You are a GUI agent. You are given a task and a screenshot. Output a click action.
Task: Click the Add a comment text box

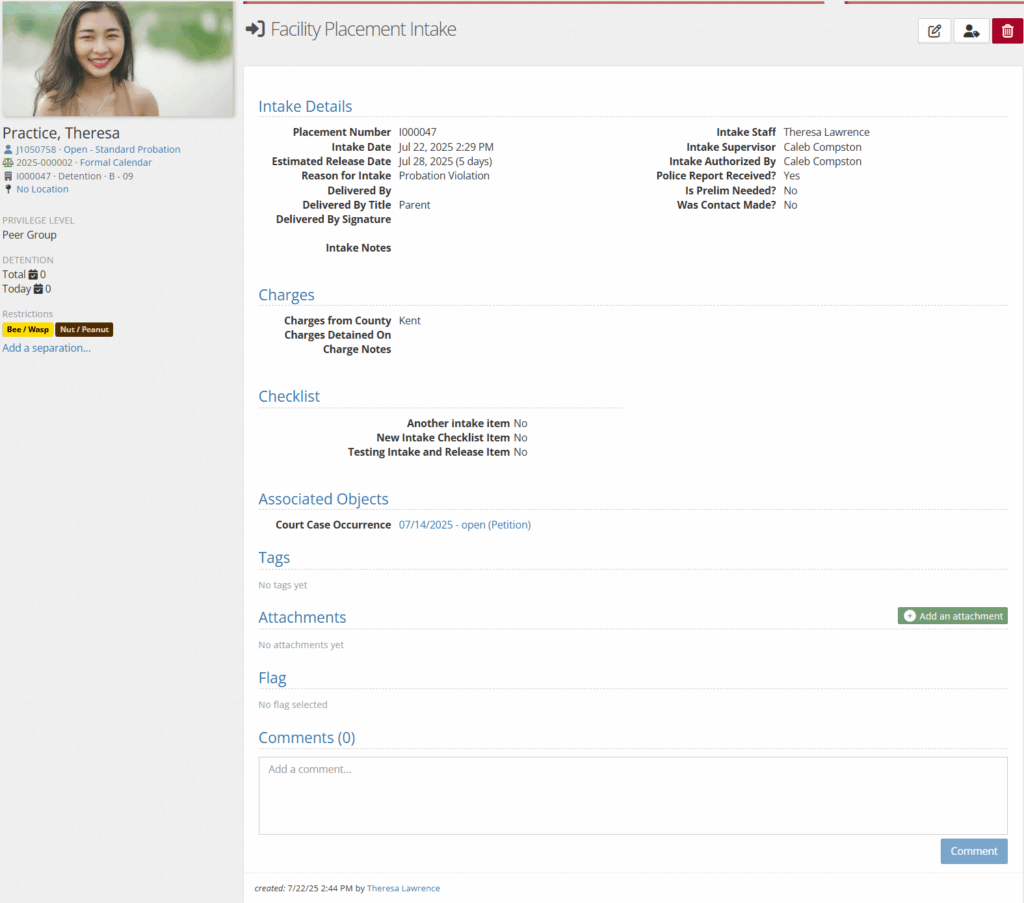pyautogui.click(x=633, y=795)
